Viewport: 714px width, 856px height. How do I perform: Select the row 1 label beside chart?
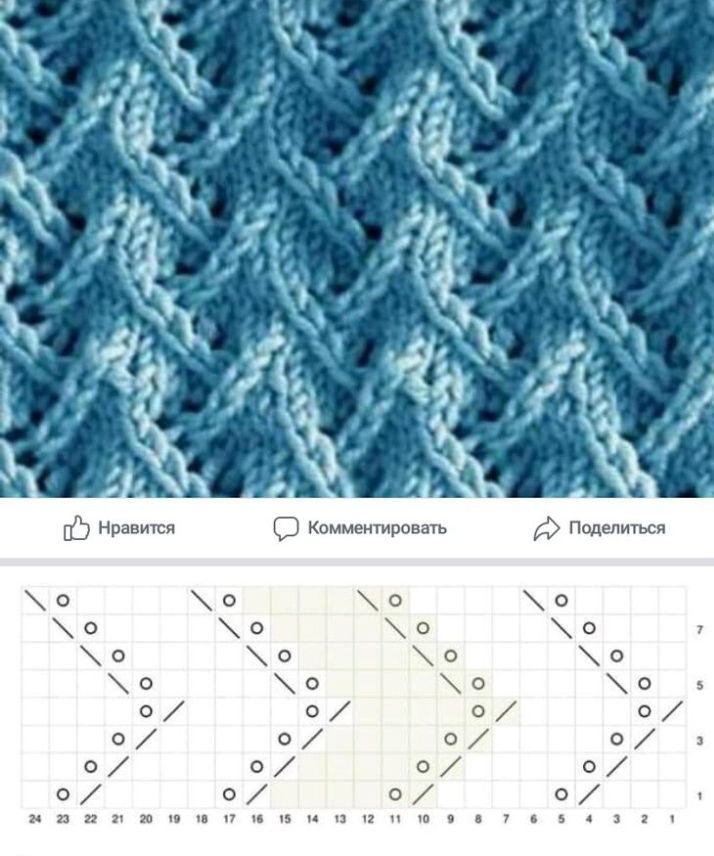pyautogui.click(x=700, y=796)
